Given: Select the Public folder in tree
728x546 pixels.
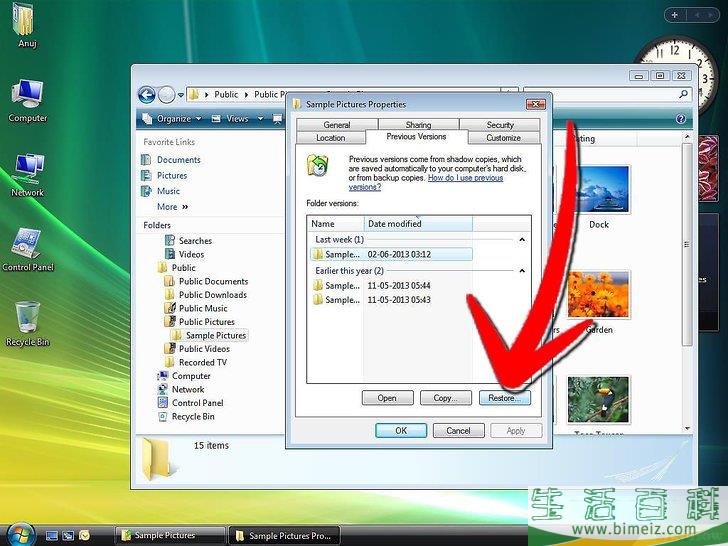Looking at the screenshot, I should [177, 267].
